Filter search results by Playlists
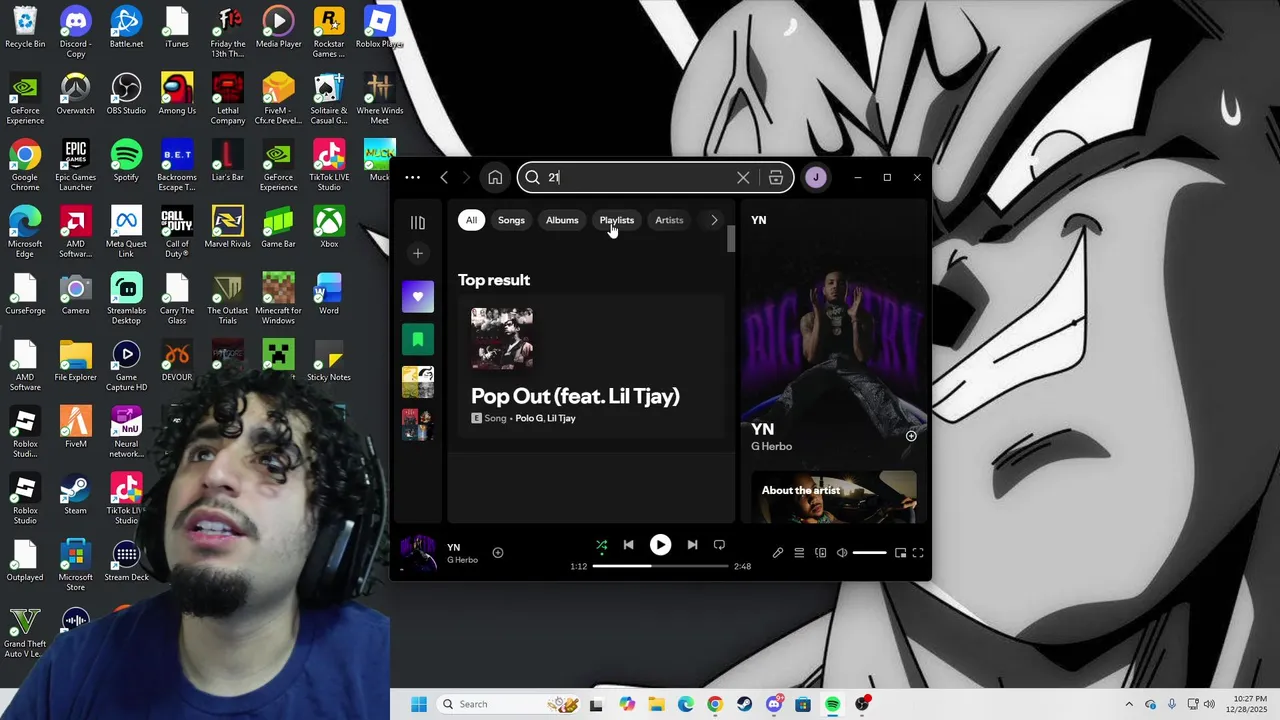The width and height of the screenshot is (1280, 720). (x=617, y=220)
